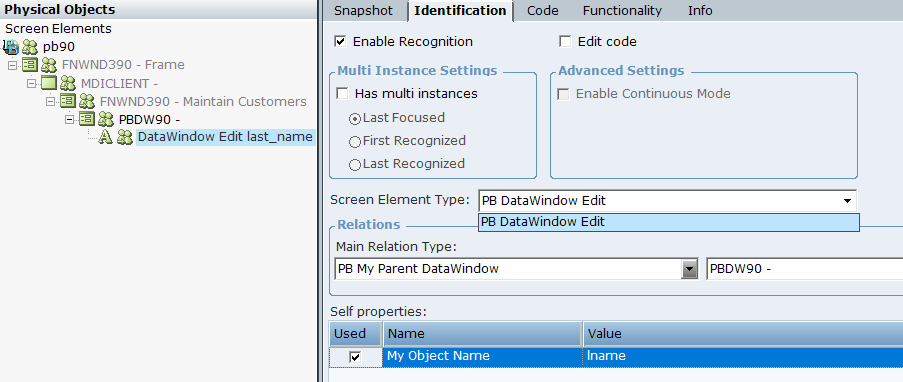
Task: Click the PBDW90 - relation value field
Action: 805,269
